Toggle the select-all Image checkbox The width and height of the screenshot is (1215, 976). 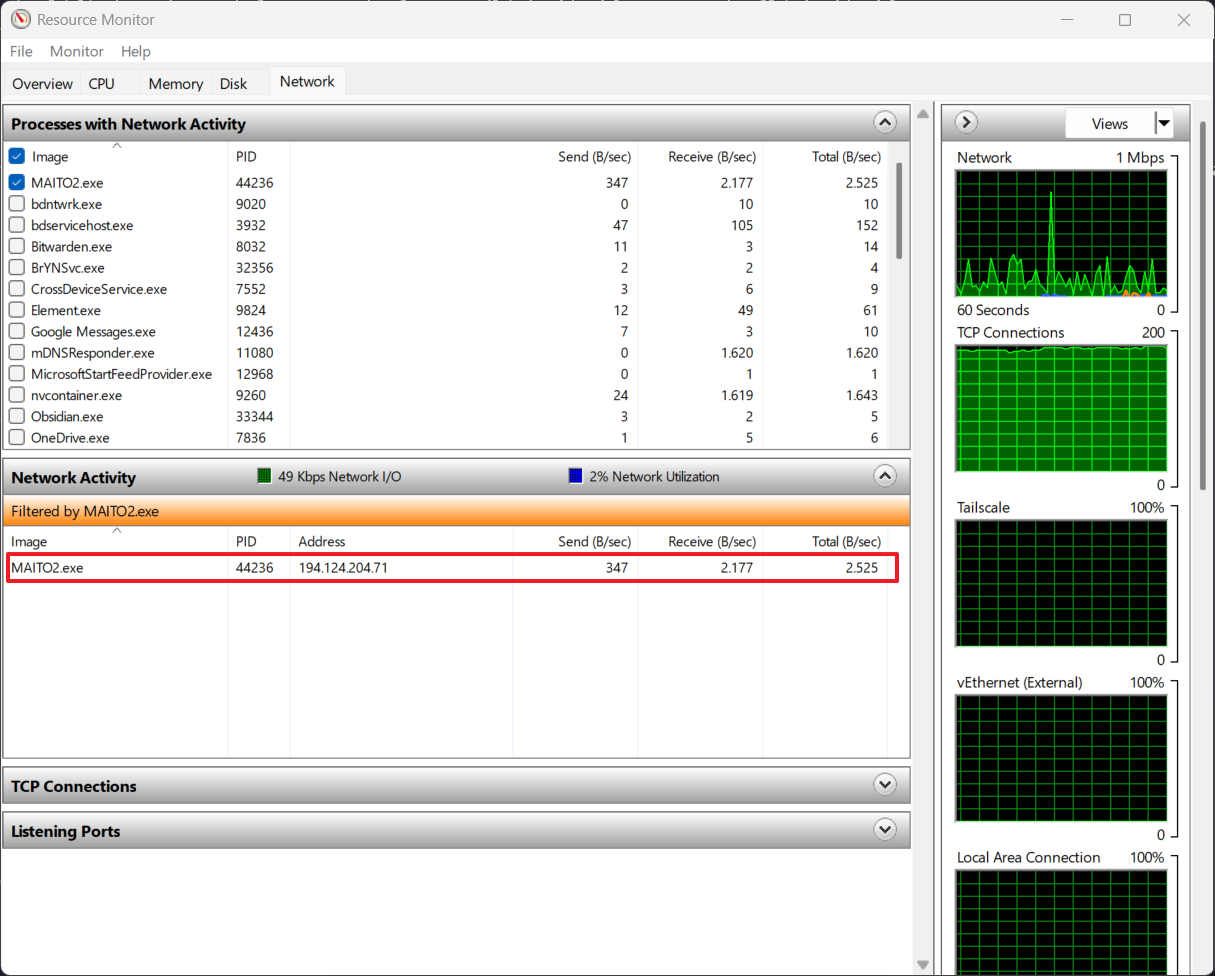pos(16,156)
